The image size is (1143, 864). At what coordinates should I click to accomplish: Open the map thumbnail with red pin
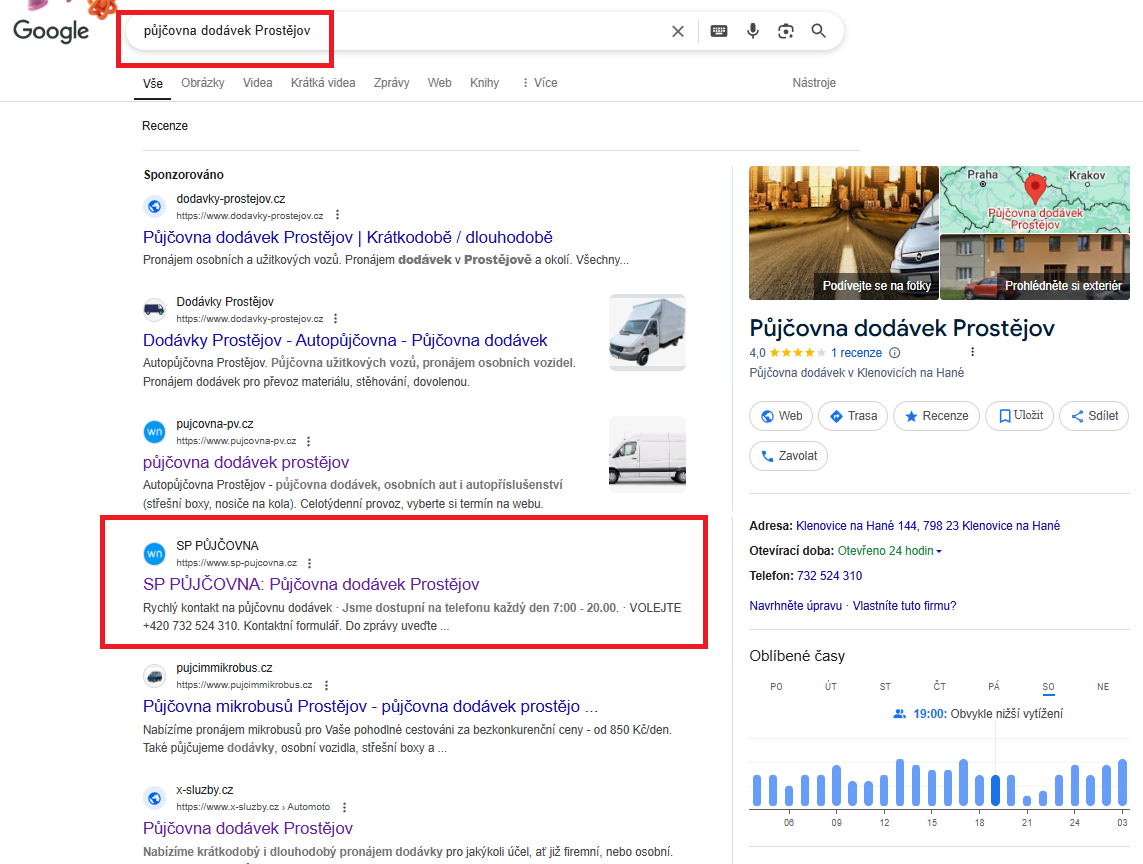pos(1035,199)
